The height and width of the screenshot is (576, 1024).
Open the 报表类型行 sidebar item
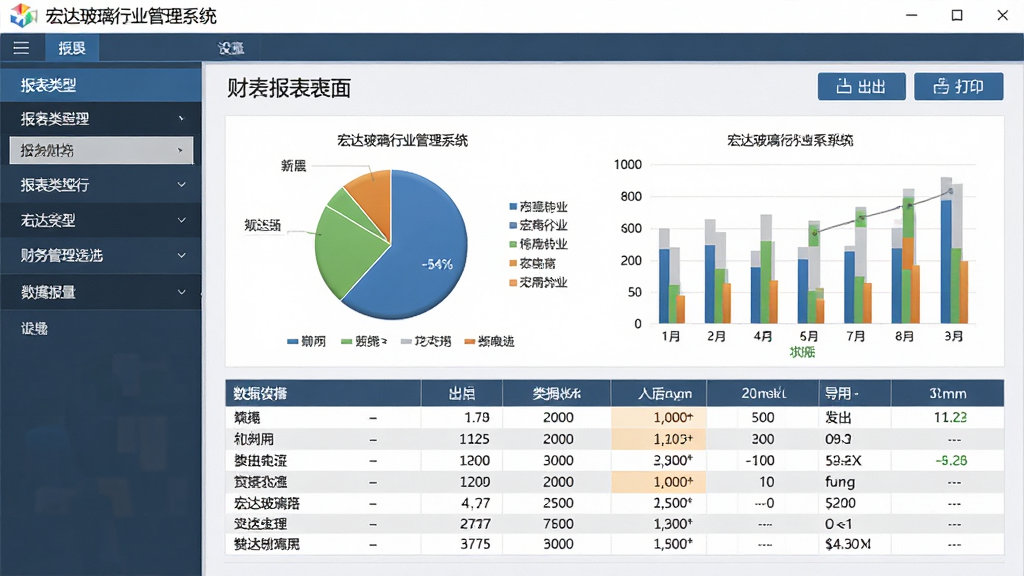click(101, 185)
